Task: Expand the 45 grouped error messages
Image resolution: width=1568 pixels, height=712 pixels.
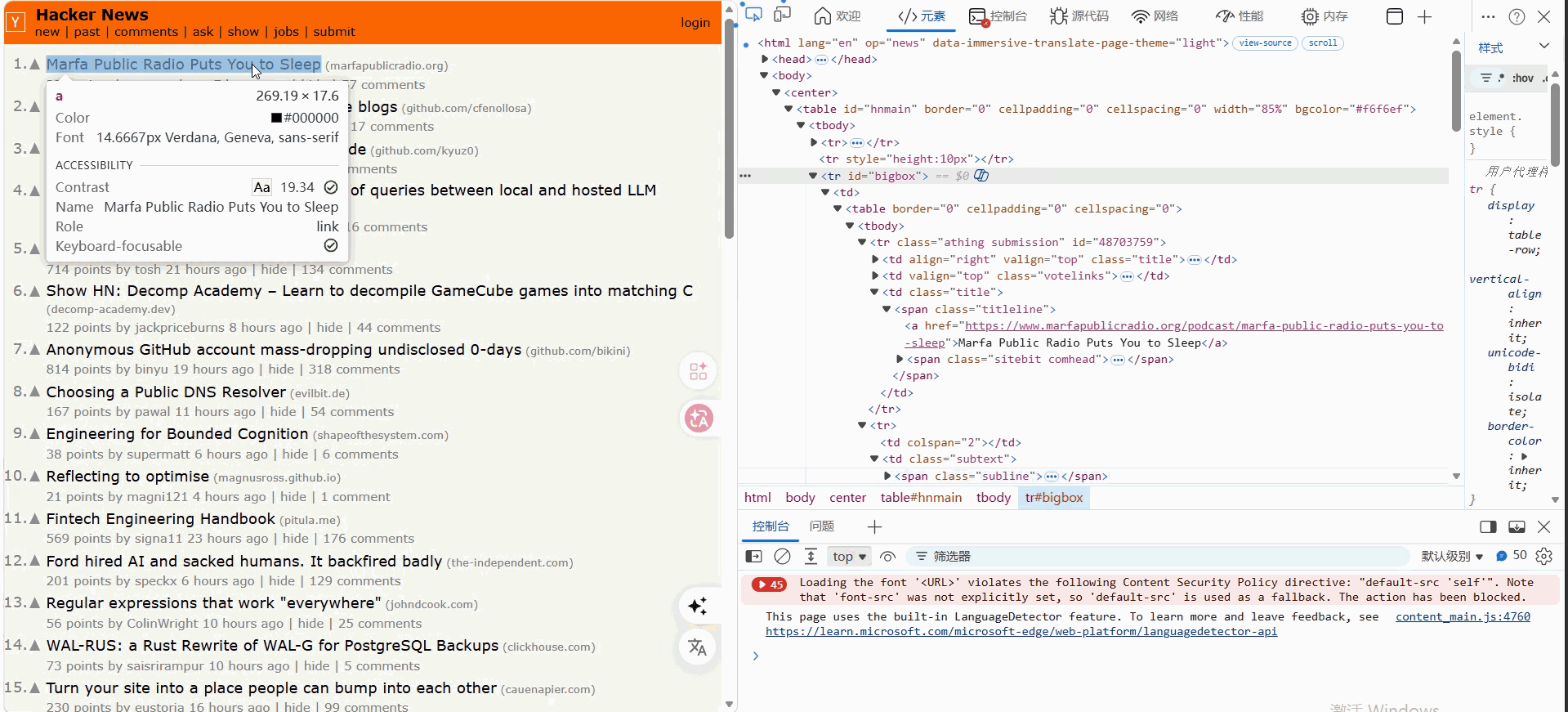Action: [769, 584]
